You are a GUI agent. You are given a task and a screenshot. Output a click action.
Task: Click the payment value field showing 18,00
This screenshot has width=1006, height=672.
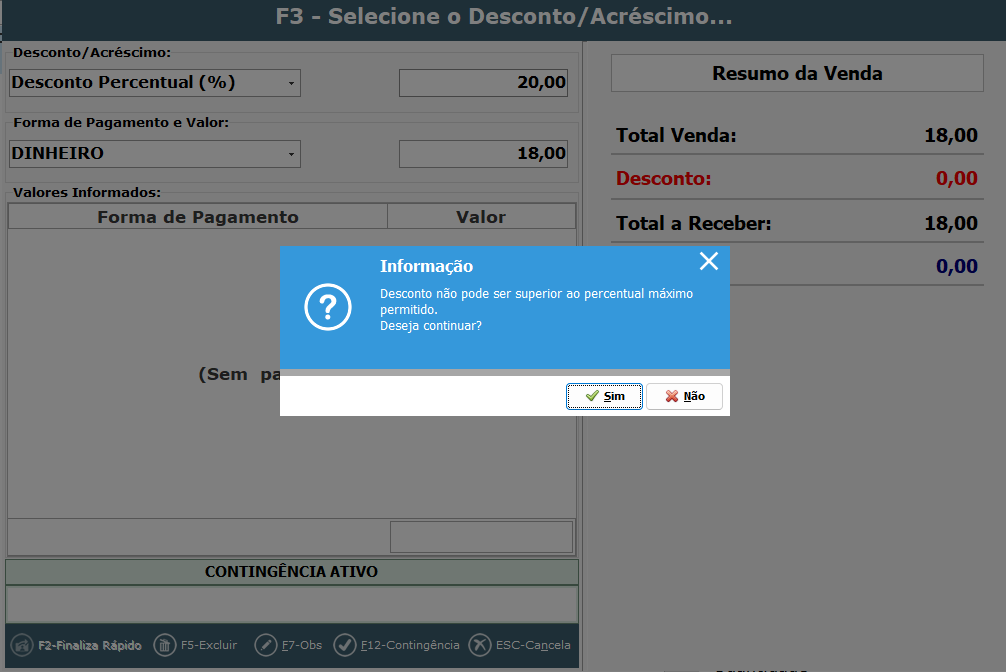(x=483, y=154)
